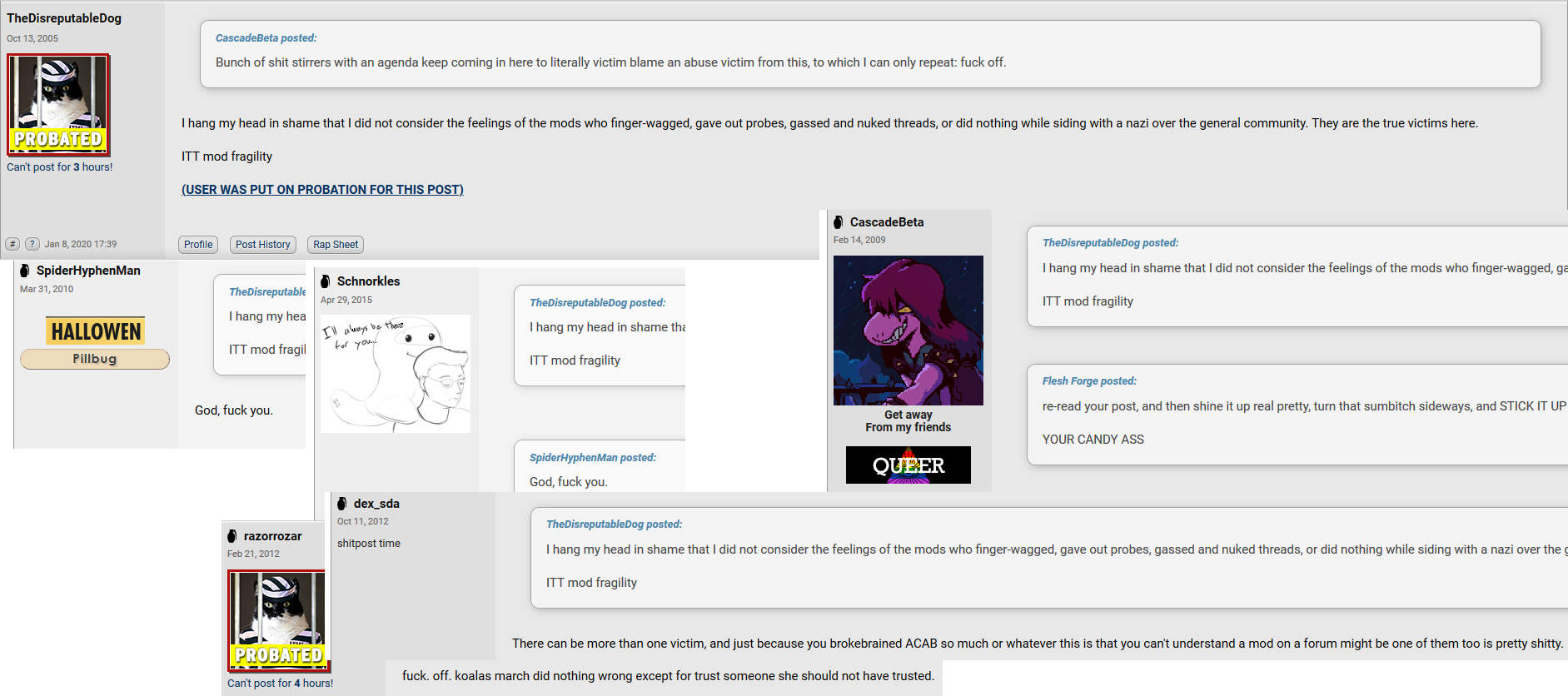Select the dex_sda username

point(376,504)
